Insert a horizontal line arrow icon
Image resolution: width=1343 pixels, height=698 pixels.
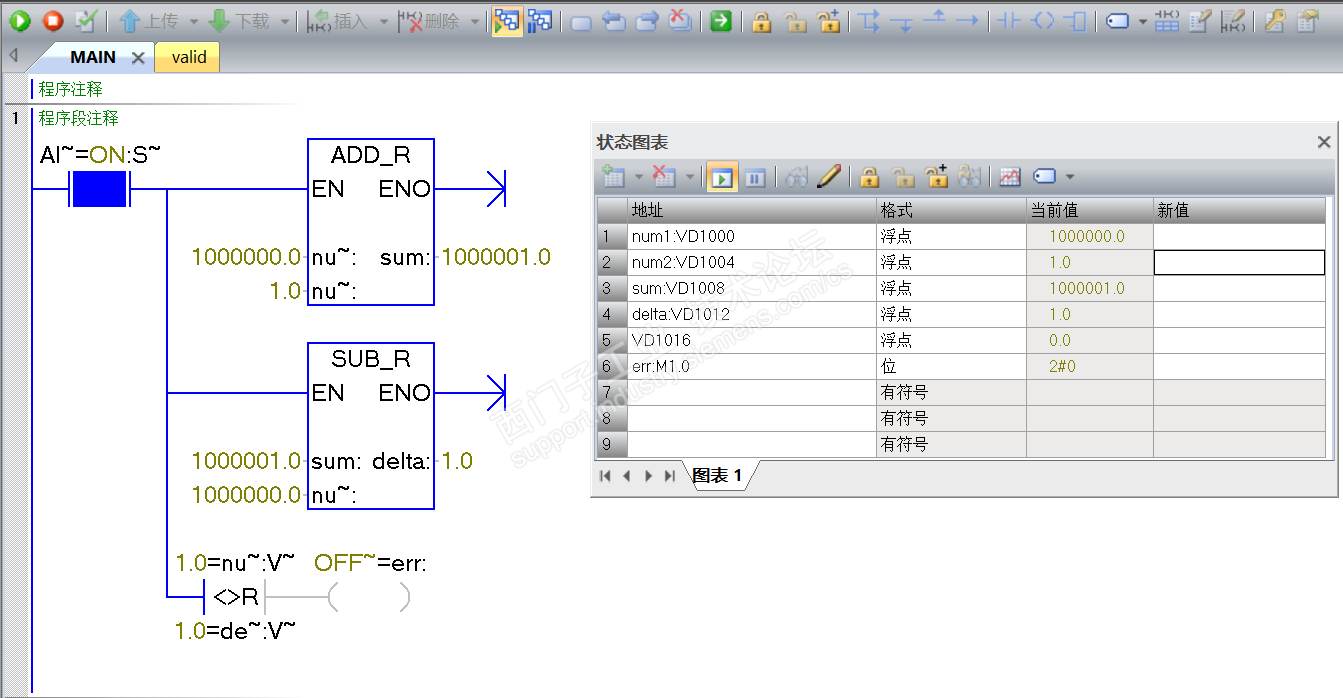967,21
